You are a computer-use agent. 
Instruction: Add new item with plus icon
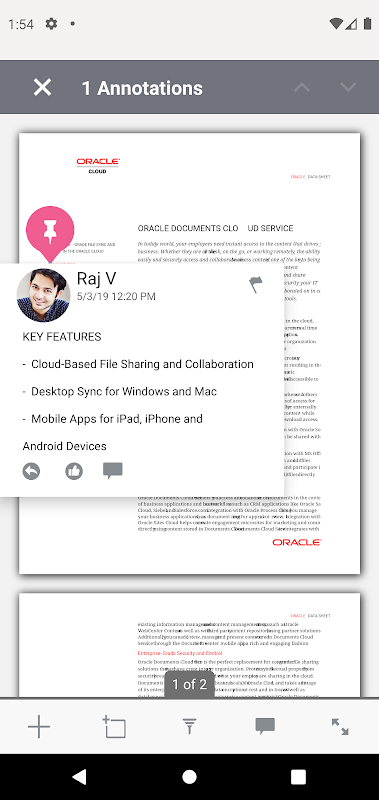click(39, 727)
